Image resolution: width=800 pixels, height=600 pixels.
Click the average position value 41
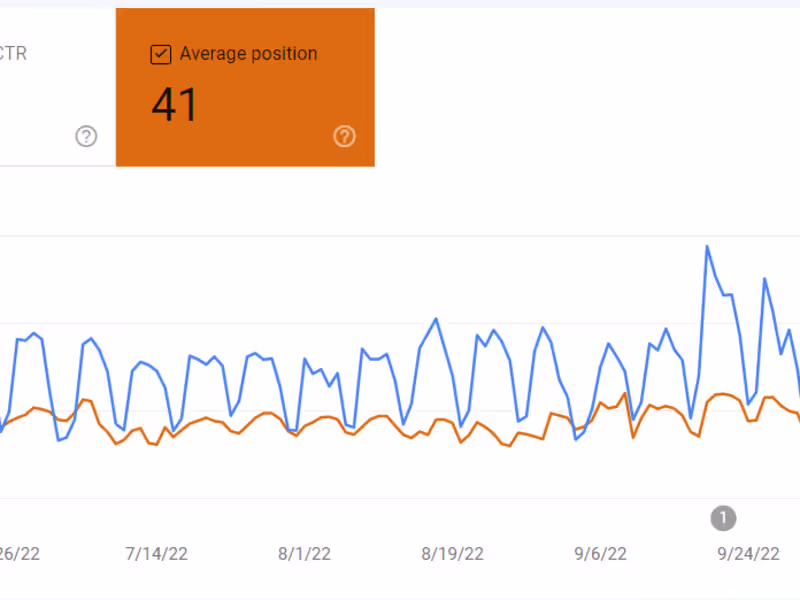pyautogui.click(x=175, y=105)
